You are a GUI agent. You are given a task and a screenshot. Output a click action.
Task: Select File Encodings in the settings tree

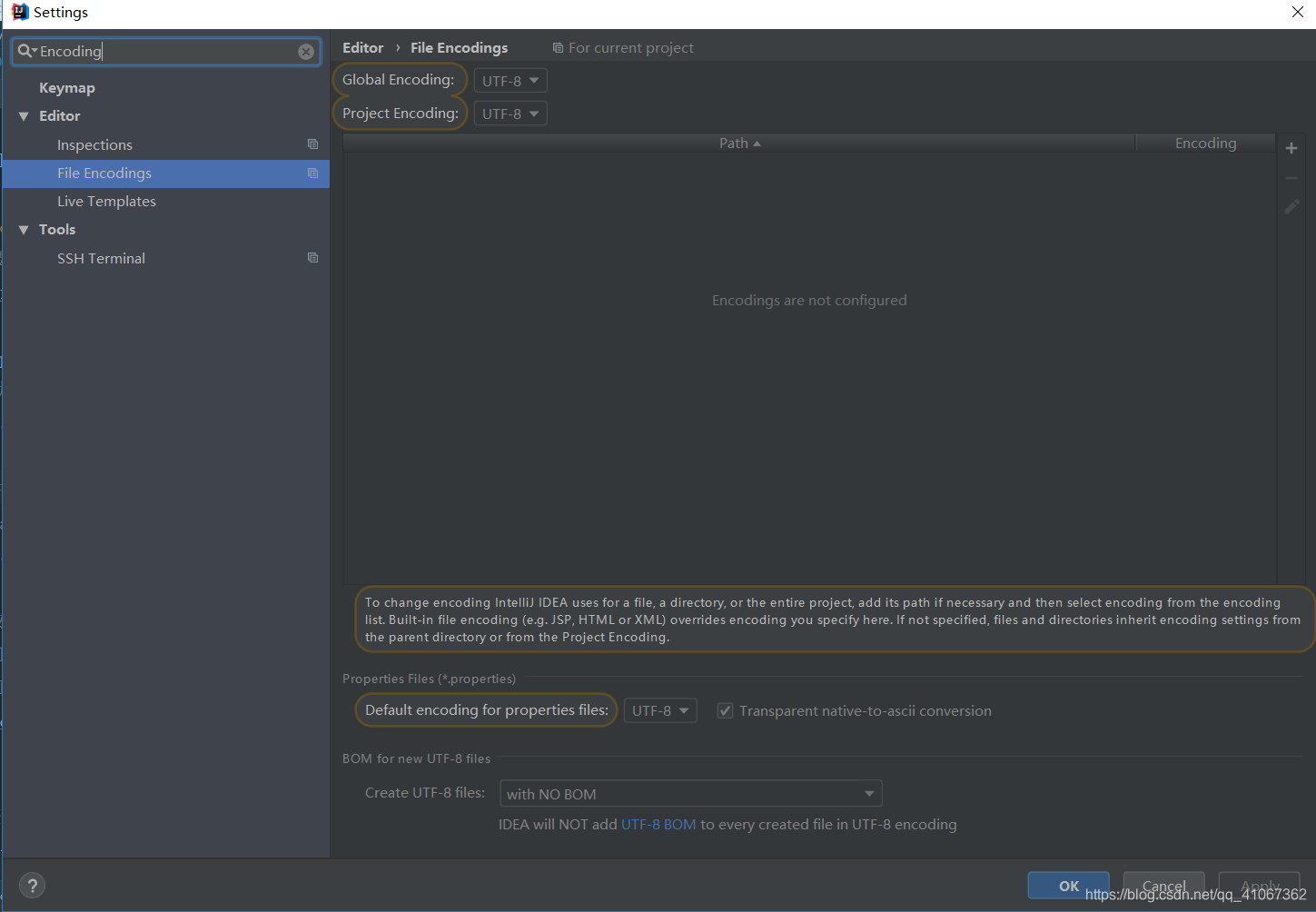[x=166, y=173]
